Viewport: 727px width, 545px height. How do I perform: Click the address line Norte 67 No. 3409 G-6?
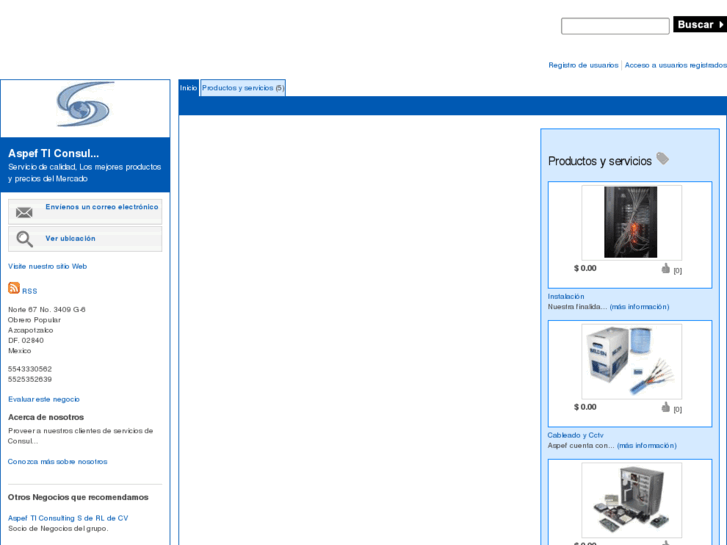47,309
